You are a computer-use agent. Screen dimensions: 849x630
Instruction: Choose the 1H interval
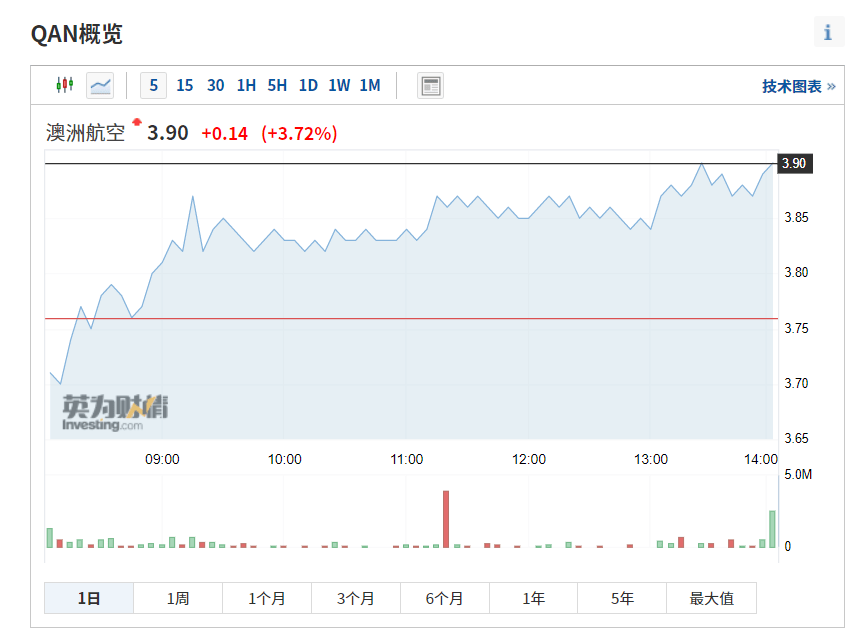point(246,86)
